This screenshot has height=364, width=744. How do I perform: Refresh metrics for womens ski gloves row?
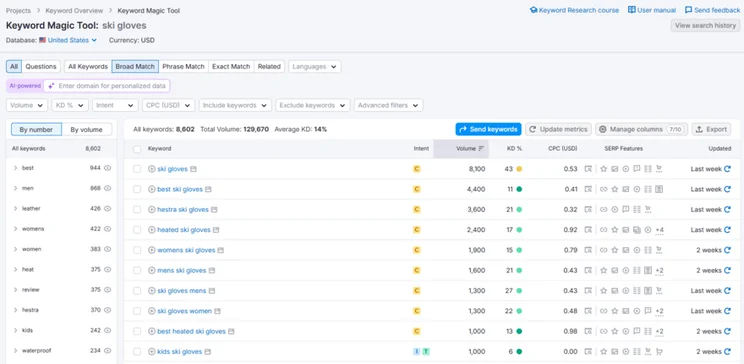(727, 250)
